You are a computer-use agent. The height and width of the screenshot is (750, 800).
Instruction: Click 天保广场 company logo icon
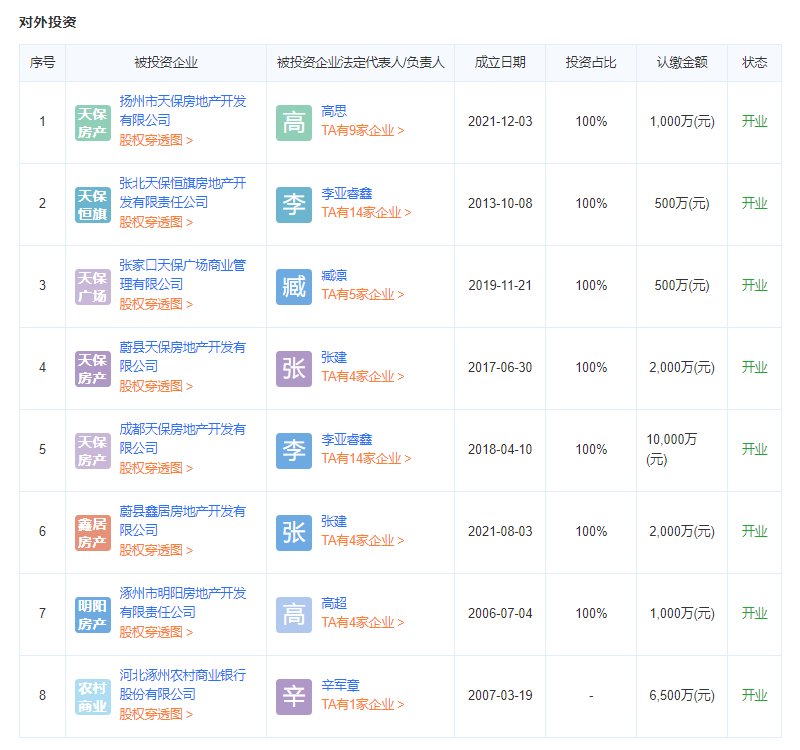(92, 287)
